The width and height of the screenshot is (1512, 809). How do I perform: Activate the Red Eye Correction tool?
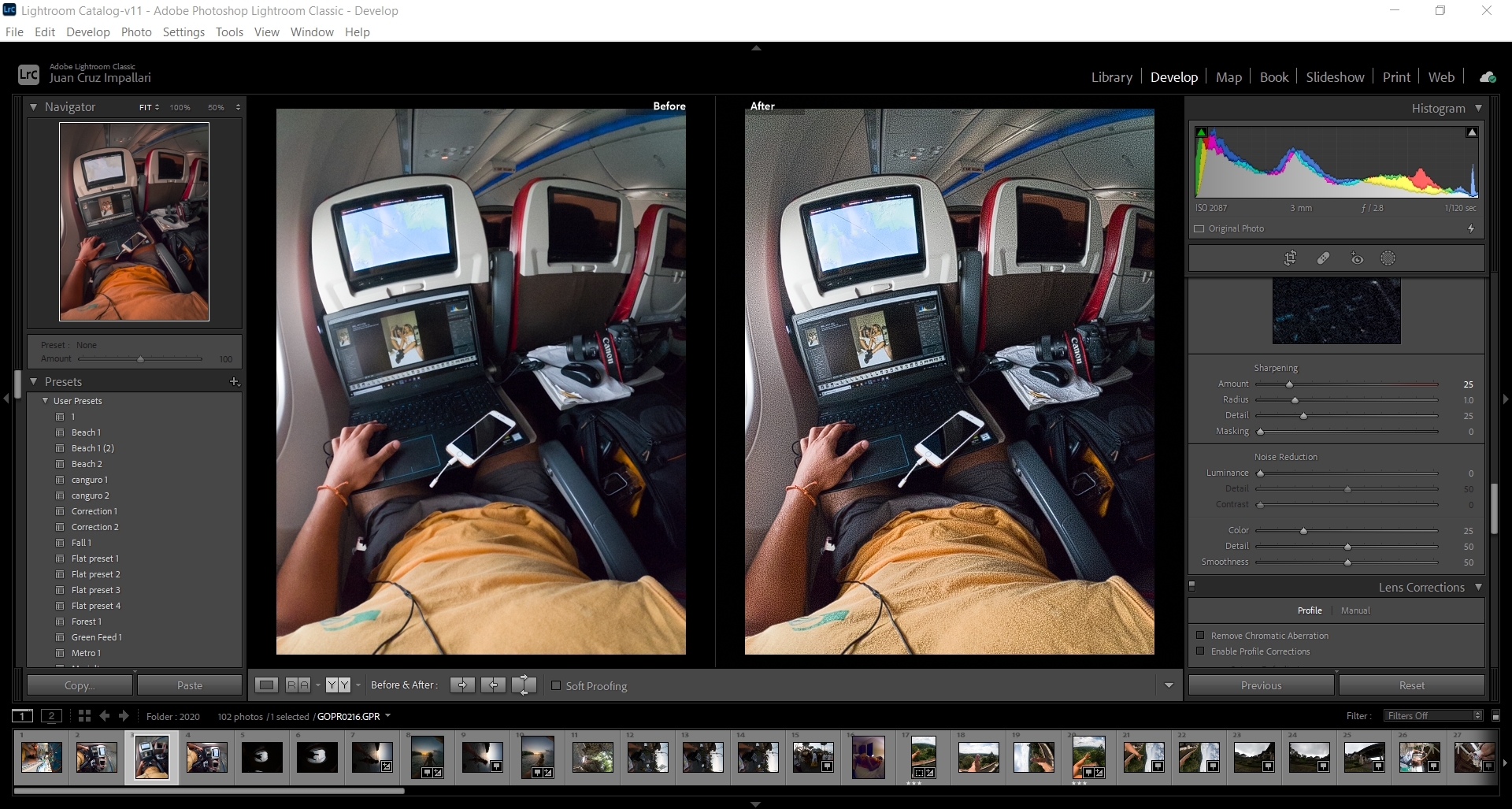click(1356, 258)
